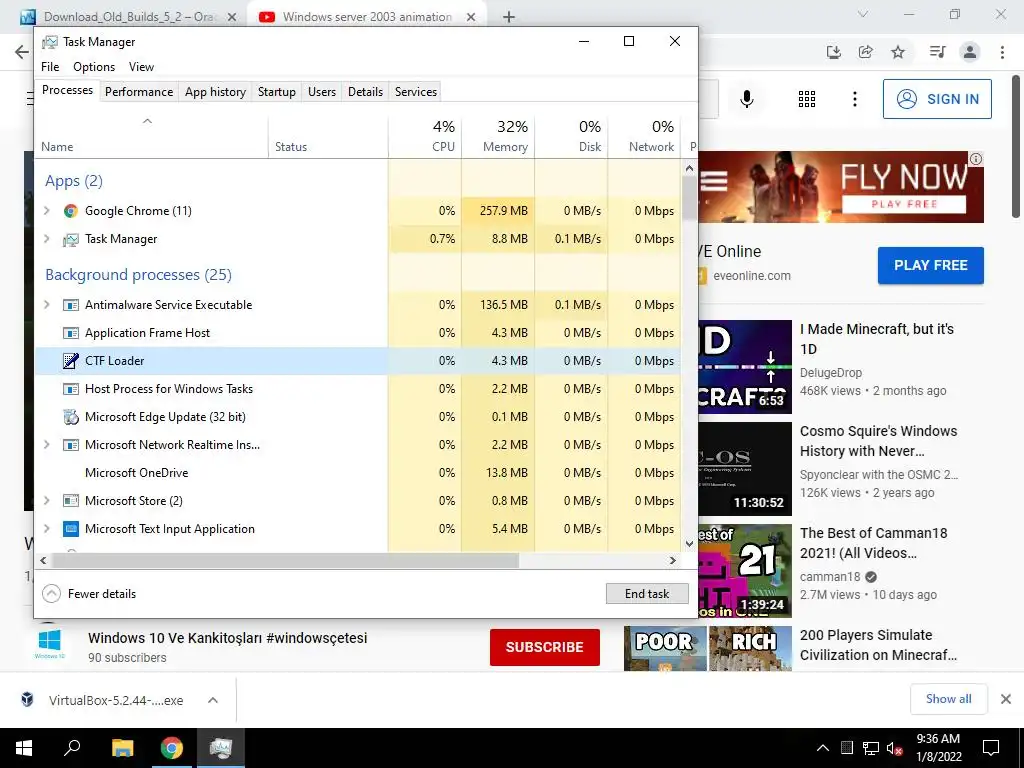Screen dimensions: 1024x768
Task: Click the YouTube SIGN IN button
Action: pos(937,99)
